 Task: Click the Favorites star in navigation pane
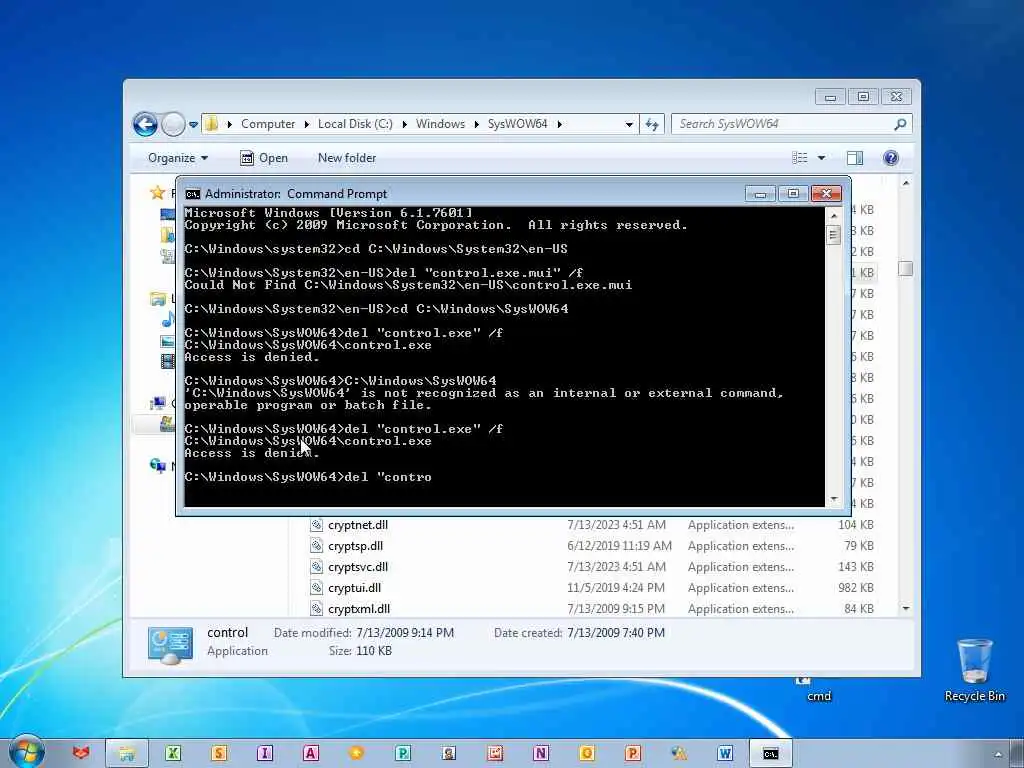tap(157, 193)
